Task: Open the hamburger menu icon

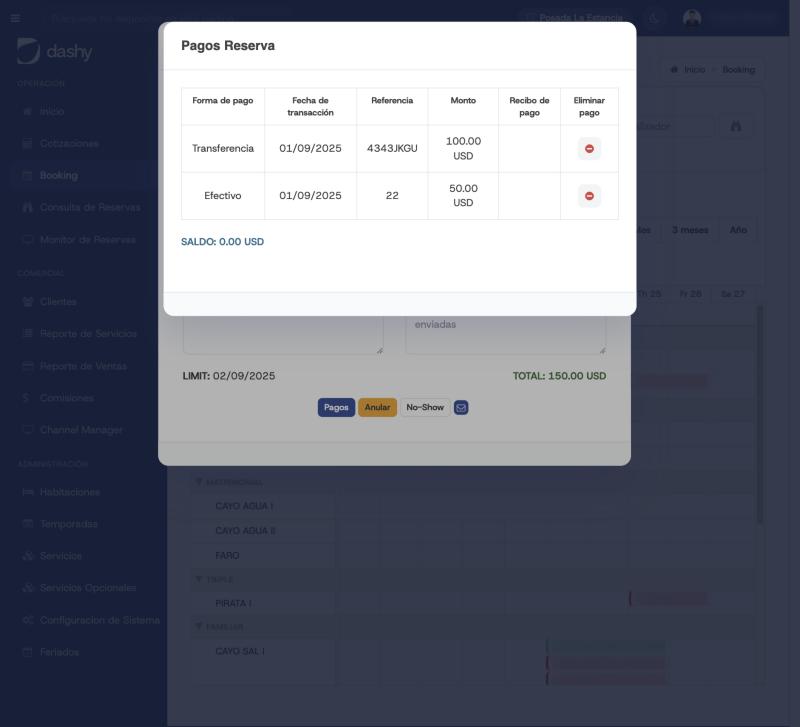Action: [15, 18]
